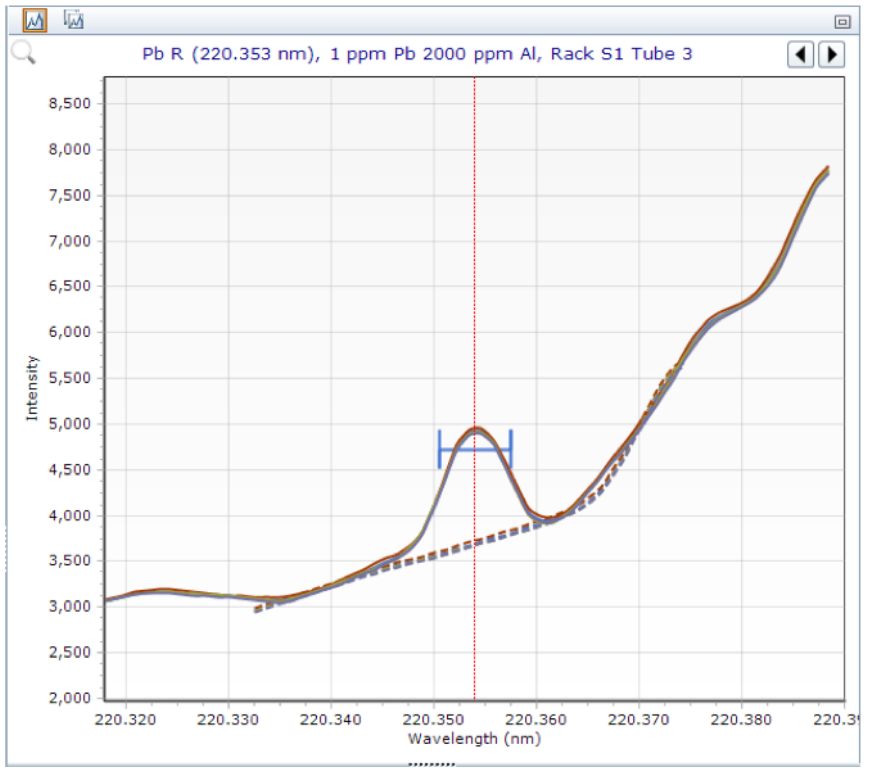The image size is (870, 768).
Task: Click the 5,000 intensity axis value
Action: 69,424
